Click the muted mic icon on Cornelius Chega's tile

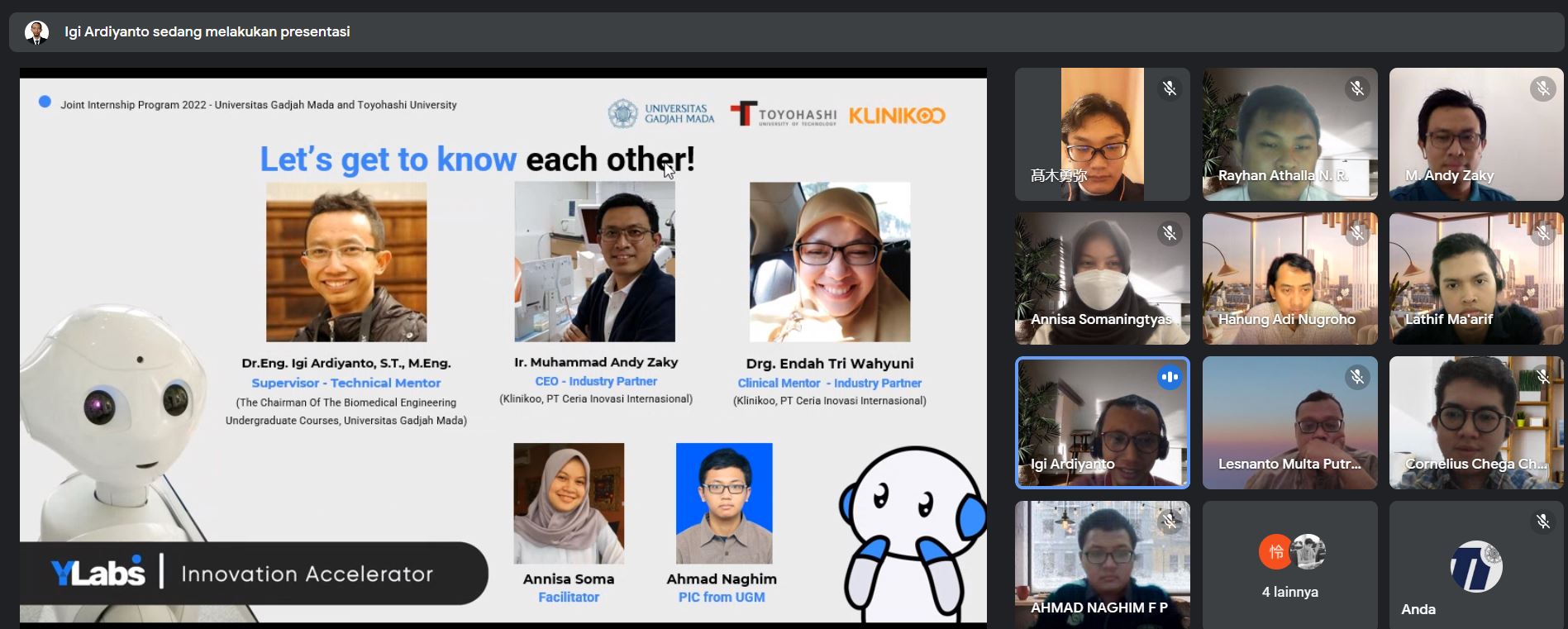point(1542,378)
